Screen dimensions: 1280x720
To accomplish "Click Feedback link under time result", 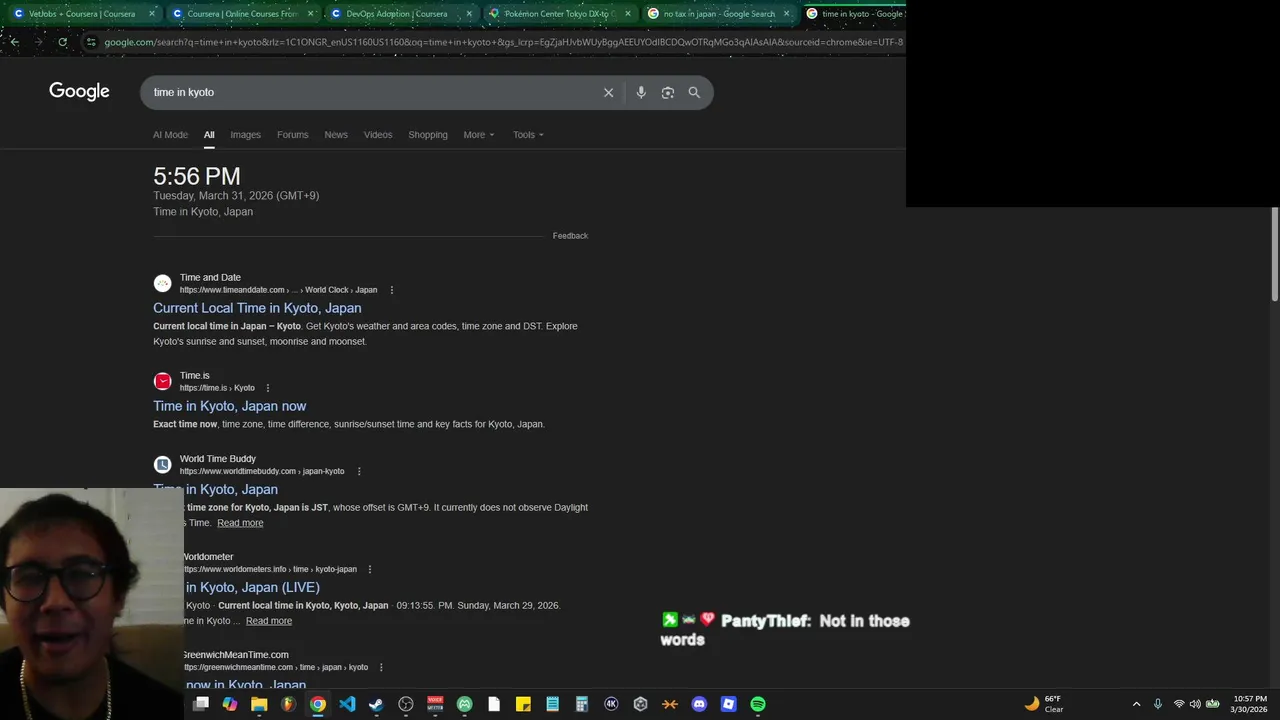I will click(x=570, y=236).
